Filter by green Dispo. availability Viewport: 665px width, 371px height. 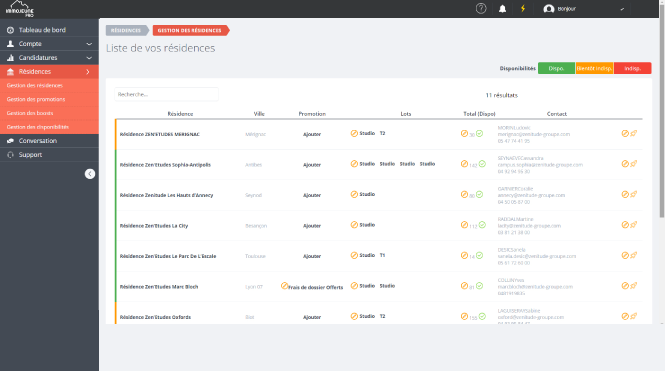click(x=556, y=68)
